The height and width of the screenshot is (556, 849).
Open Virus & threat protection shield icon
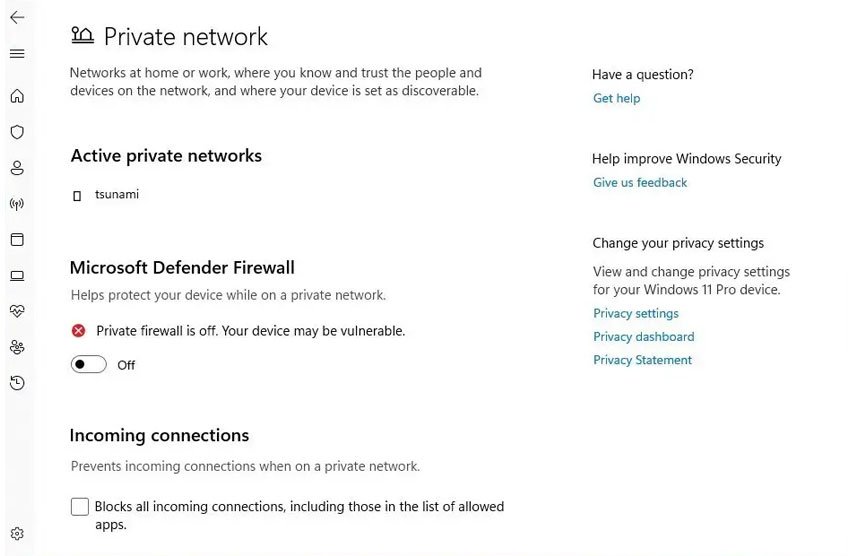click(x=17, y=132)
